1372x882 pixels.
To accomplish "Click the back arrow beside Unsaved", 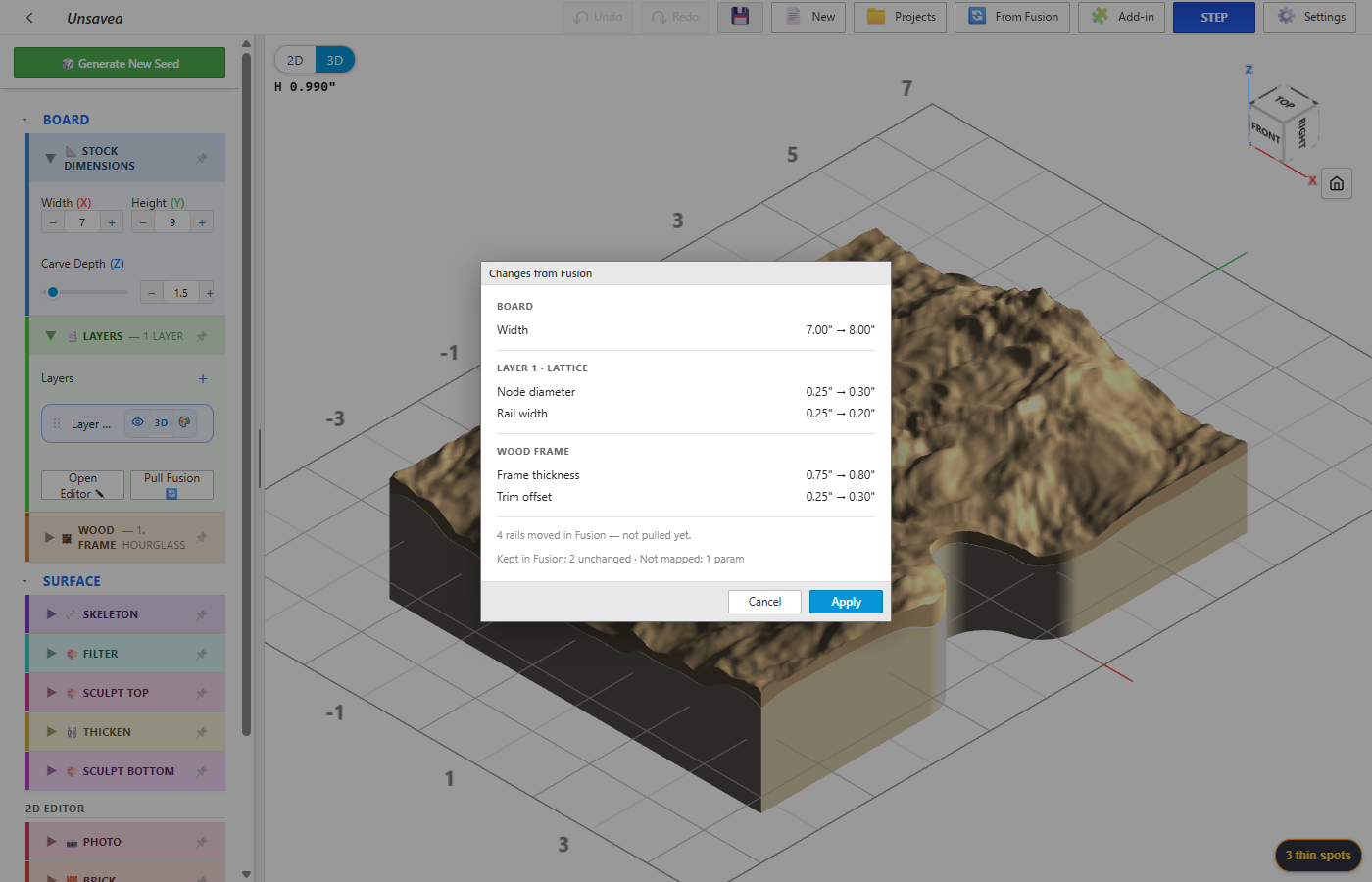I will (x=29, y=18).
